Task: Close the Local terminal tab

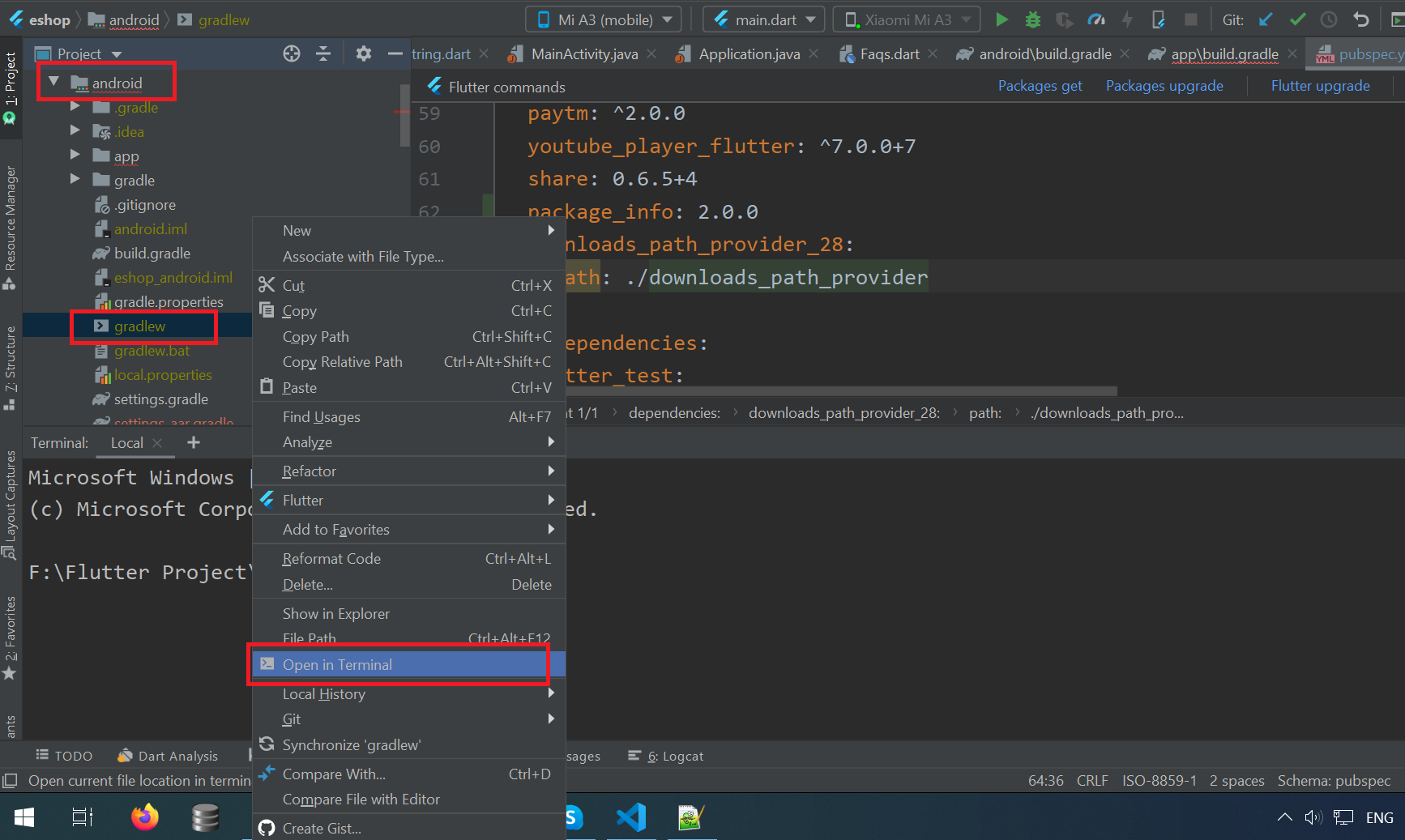Action: point(158,443)
